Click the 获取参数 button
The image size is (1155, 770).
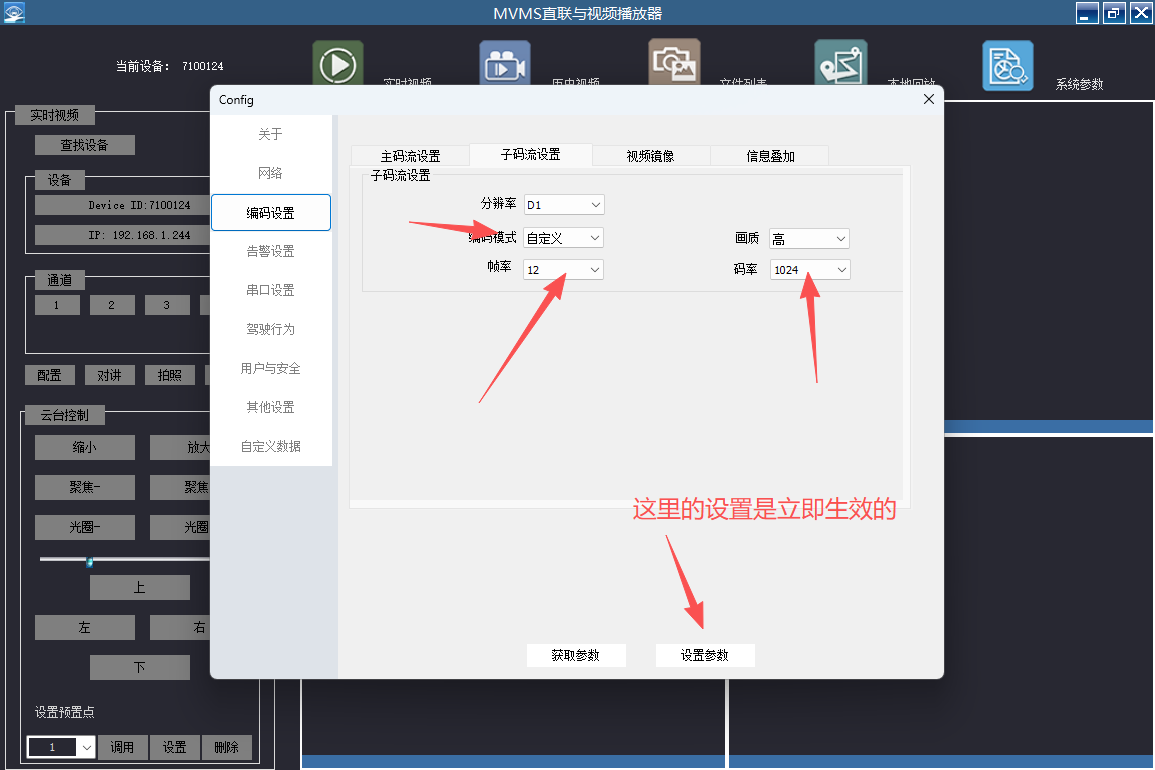point(576,655)
